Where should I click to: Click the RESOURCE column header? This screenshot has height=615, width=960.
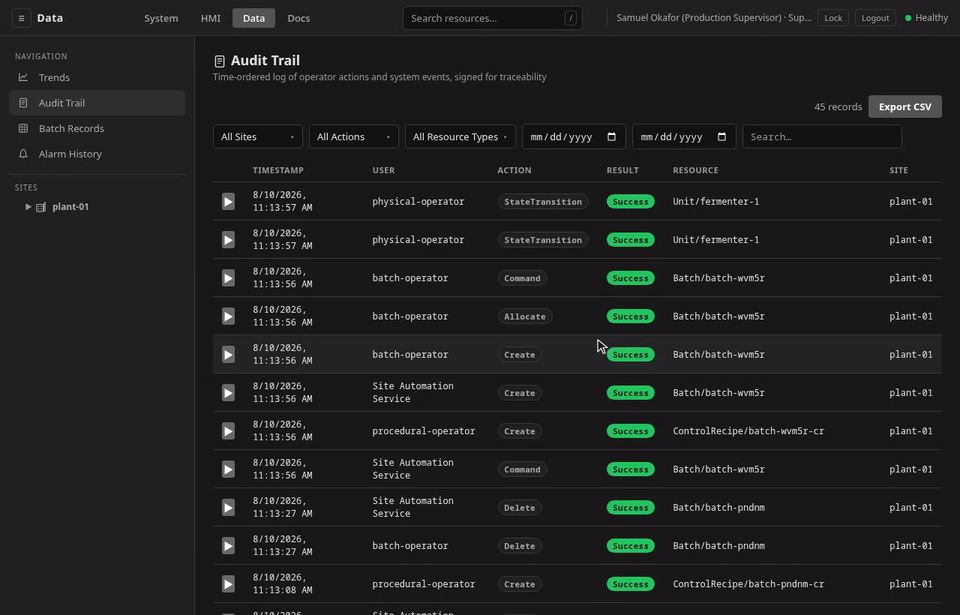tap(696, 170)
